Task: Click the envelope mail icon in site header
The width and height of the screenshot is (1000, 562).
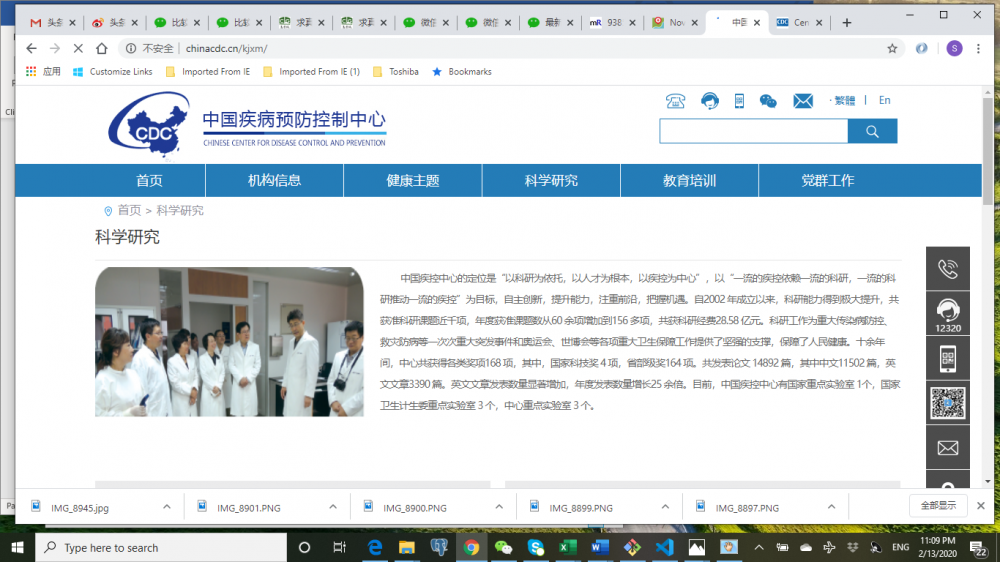Action: click(x=803, y=101)
